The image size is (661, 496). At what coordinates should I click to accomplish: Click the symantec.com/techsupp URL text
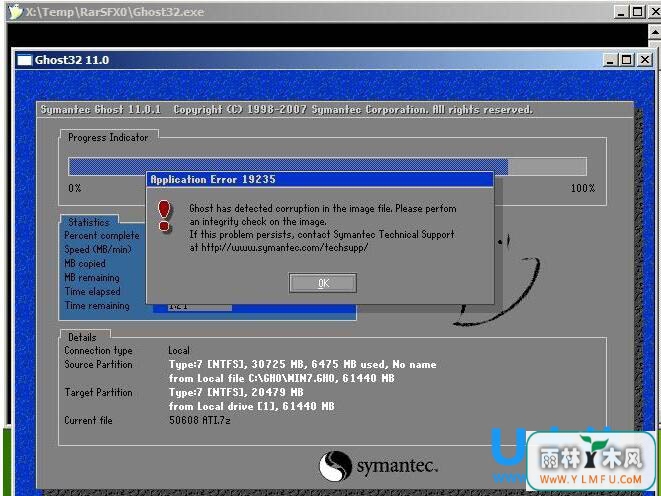click(x=285, y=247)
